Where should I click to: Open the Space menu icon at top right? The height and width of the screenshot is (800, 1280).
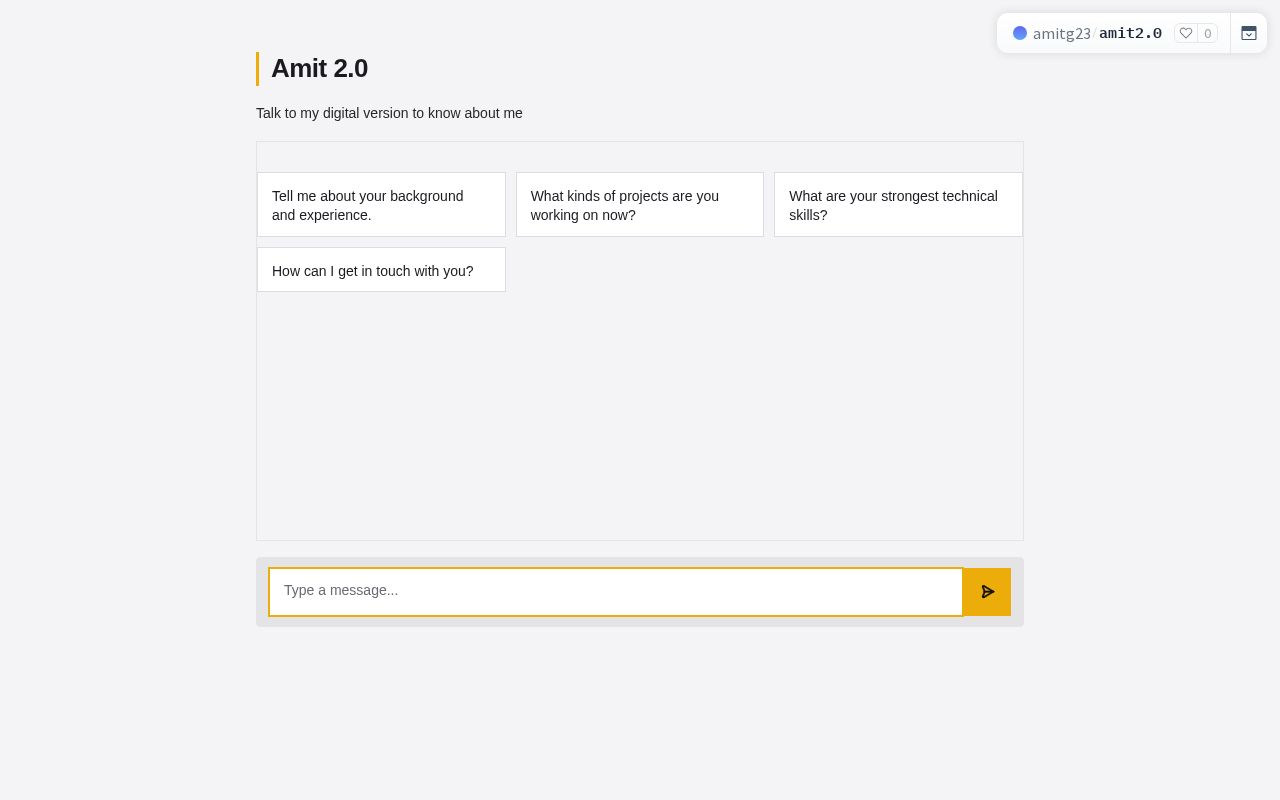[x=1249, y=33]
